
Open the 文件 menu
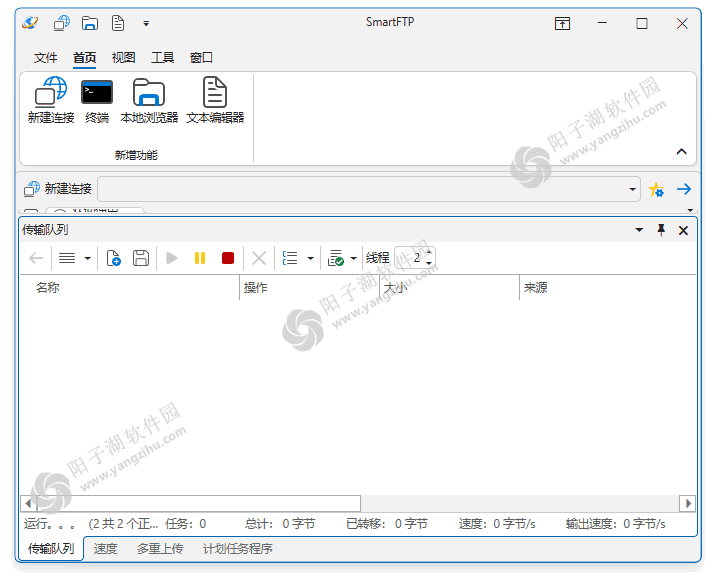45,58
